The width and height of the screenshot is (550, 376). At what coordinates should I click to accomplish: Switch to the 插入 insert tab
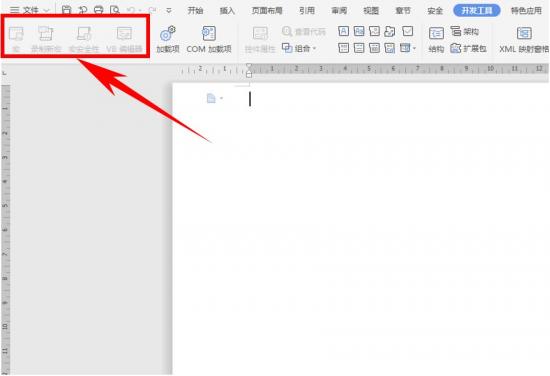coord(227,11)
